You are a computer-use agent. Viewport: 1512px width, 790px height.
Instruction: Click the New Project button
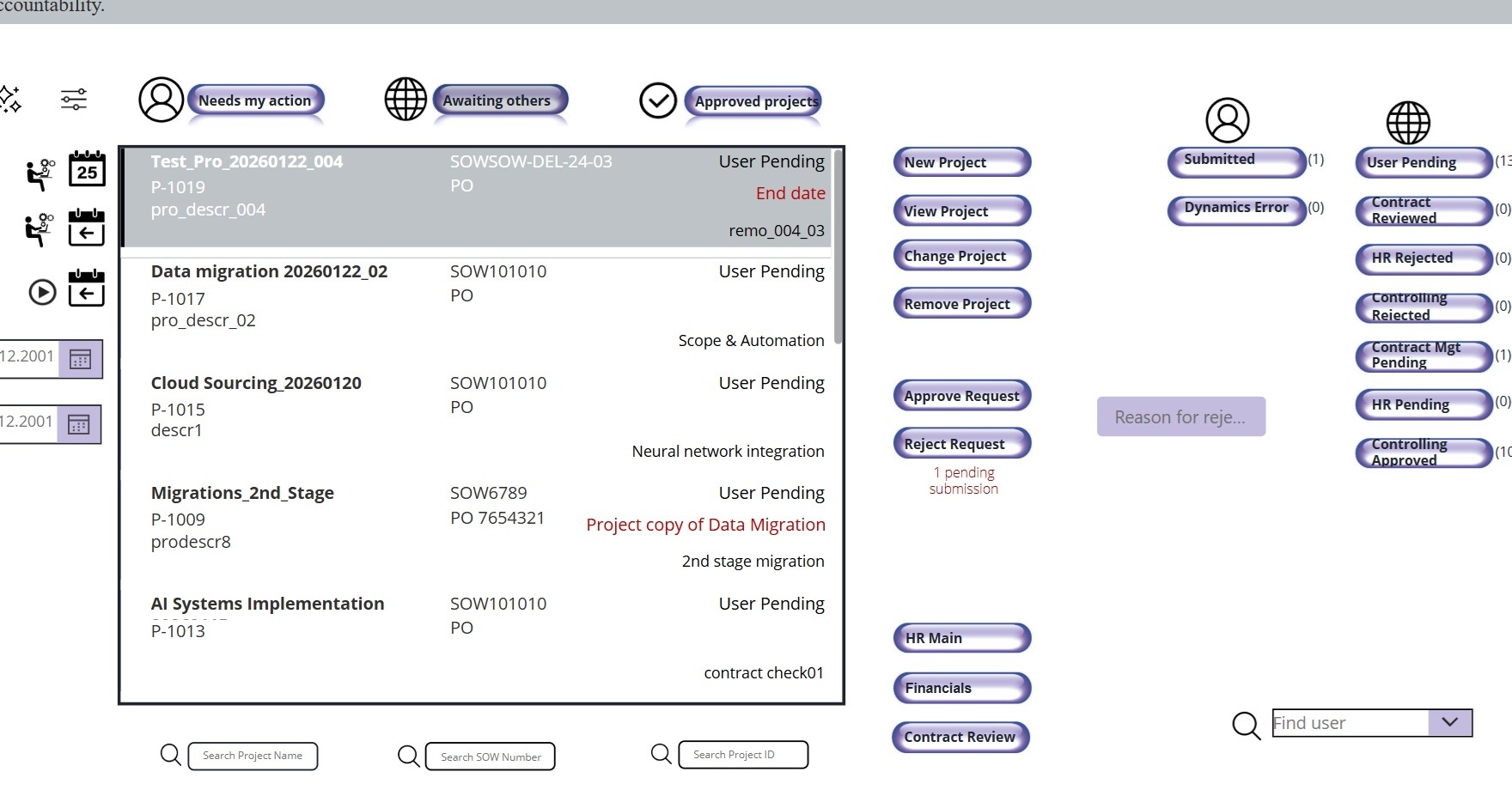coord(962,162)
